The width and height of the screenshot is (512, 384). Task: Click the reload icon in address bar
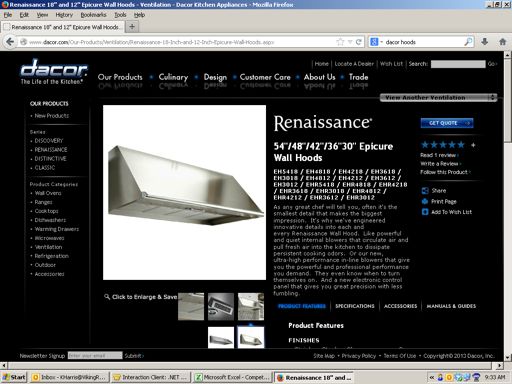(359, 42)
